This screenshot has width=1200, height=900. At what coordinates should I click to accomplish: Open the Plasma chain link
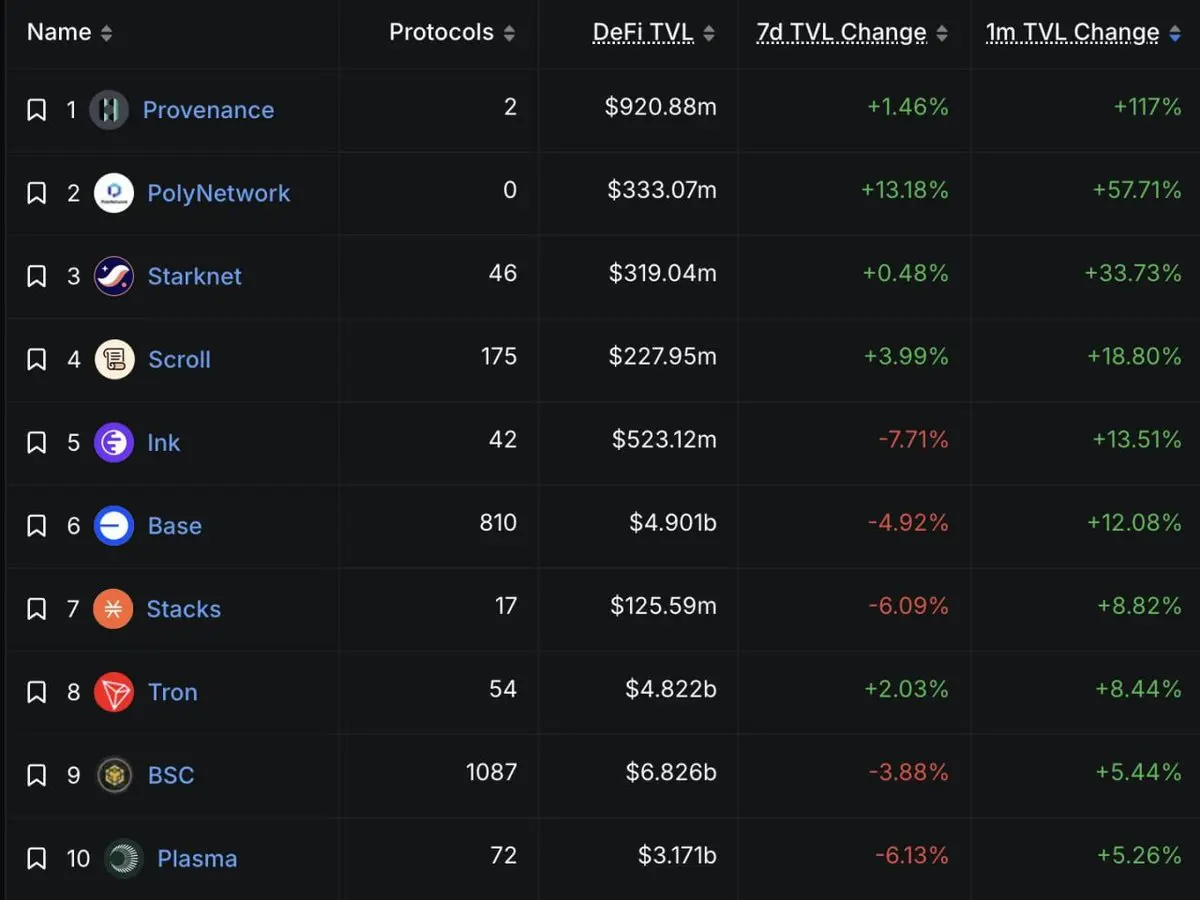pos(197,858)
